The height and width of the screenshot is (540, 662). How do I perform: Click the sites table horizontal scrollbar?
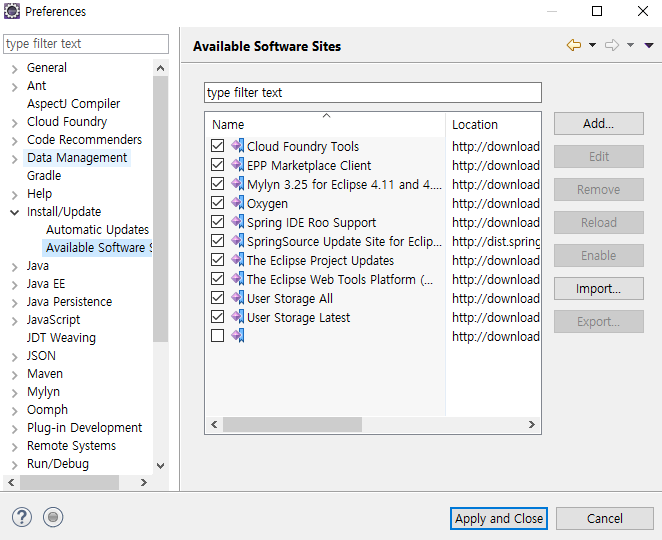(x=292, y=425)
